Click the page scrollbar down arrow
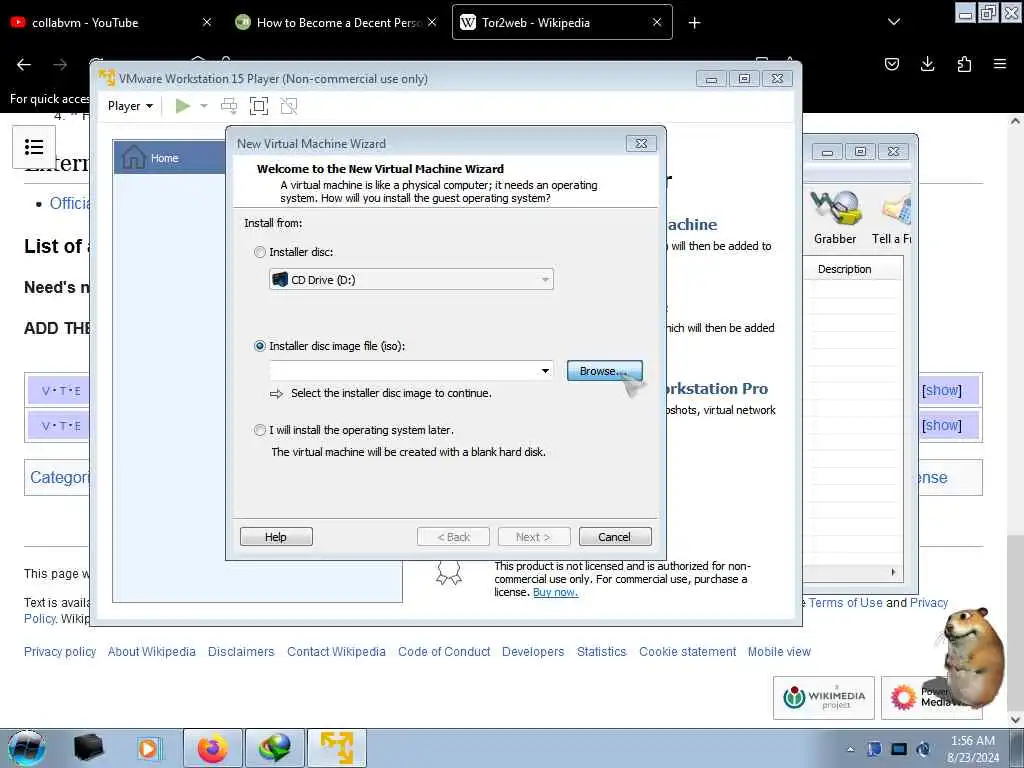 1015,720
